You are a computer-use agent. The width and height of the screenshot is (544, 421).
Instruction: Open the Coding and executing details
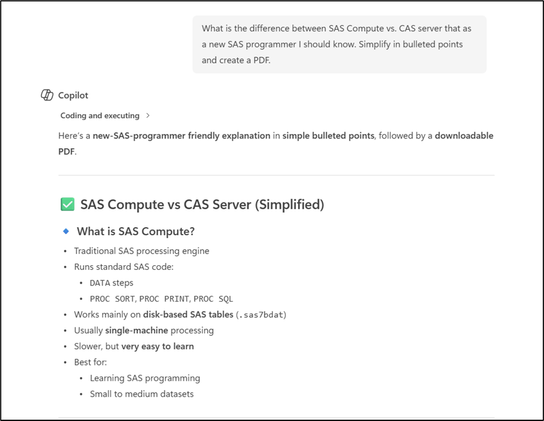(100, 116)
